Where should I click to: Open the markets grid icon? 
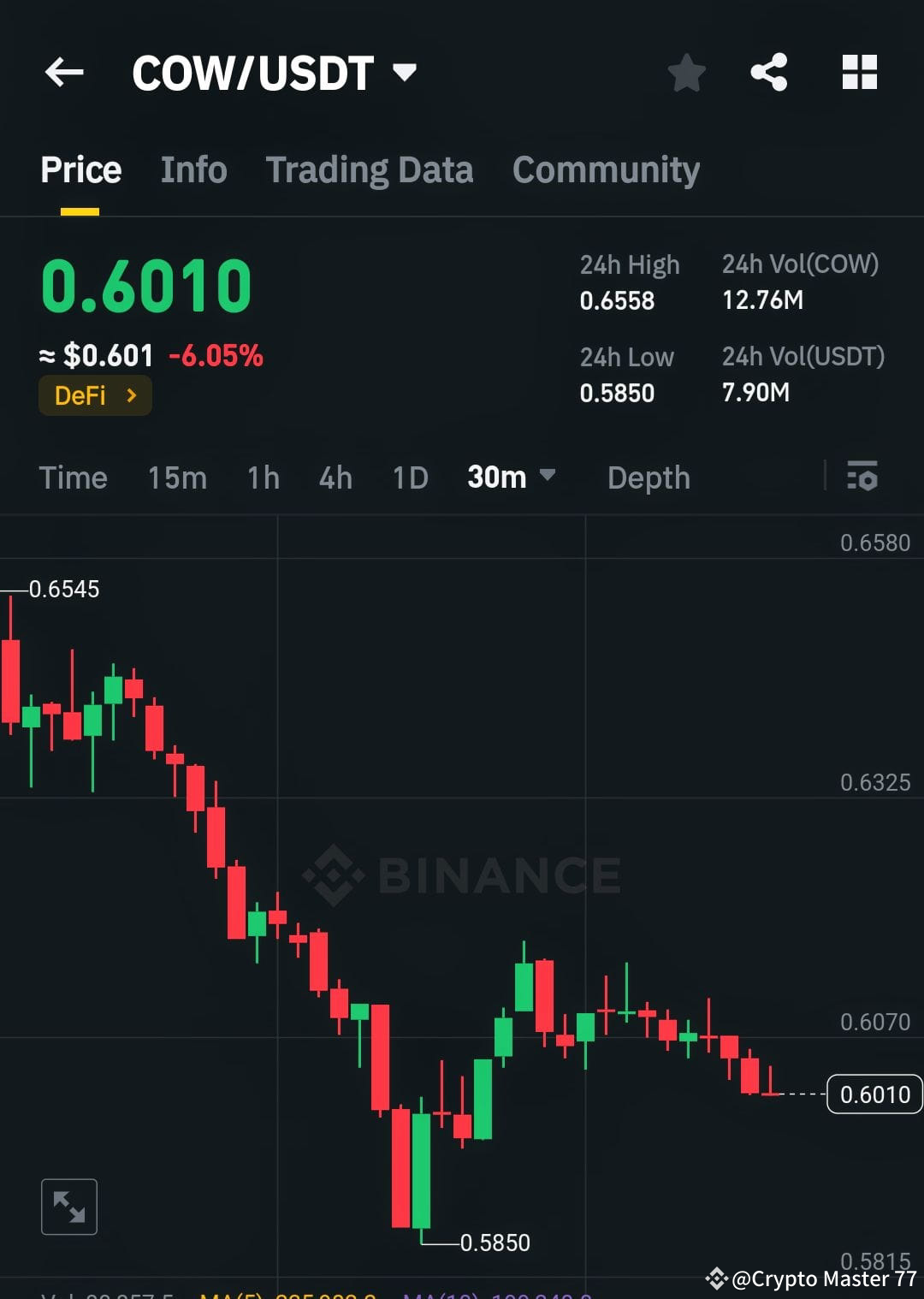point(859,73)
